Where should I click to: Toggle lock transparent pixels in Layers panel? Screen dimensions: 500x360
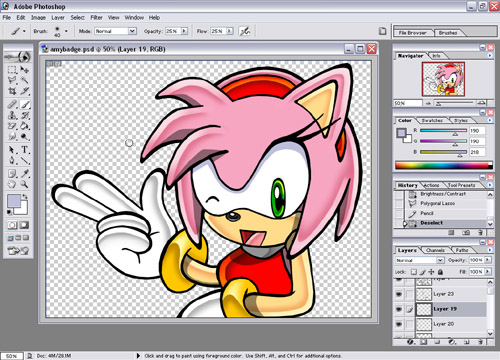pyautogui.click(x=414, y=272)
